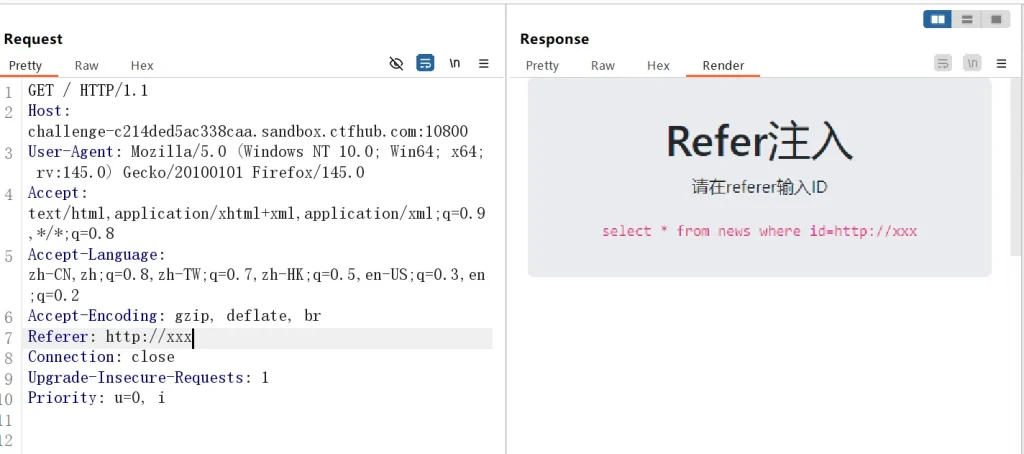1024x454 pixels.
Task: Toggle line wrap icon in Request panel
Action: point(425,64)
